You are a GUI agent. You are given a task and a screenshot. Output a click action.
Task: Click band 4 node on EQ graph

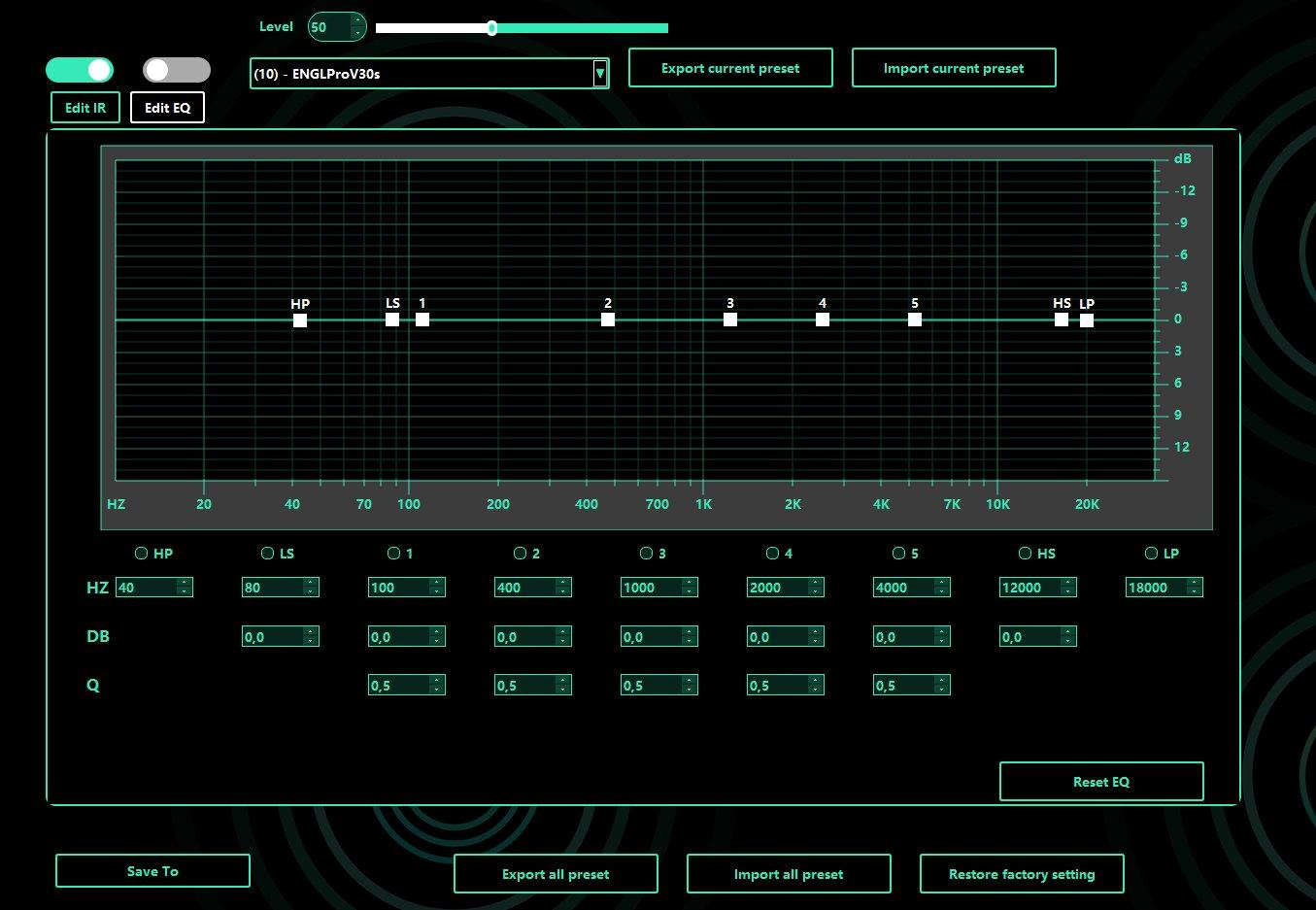[x=823, y=320]
